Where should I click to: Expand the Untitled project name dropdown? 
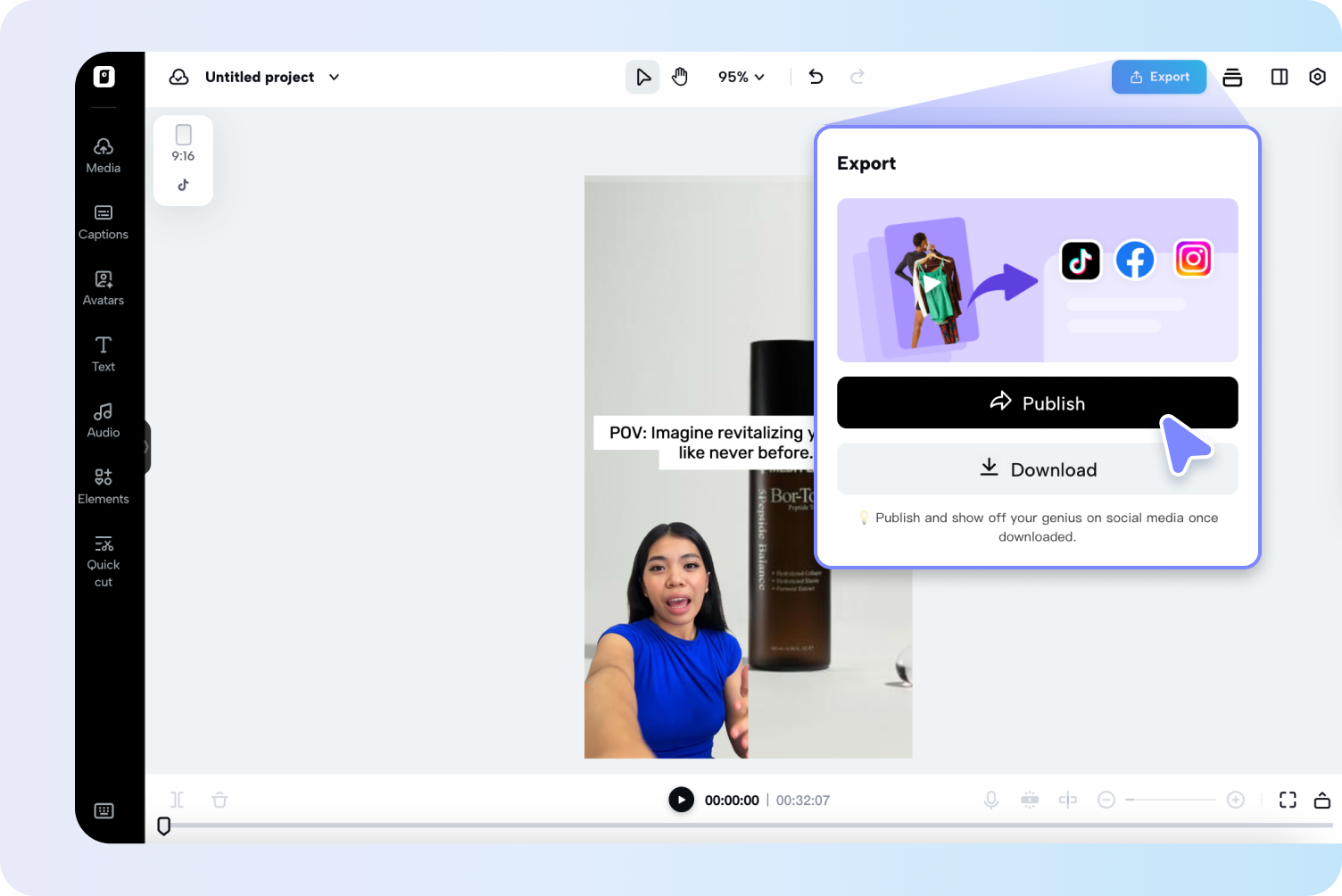pyautogui.click(x=334, y=77)
